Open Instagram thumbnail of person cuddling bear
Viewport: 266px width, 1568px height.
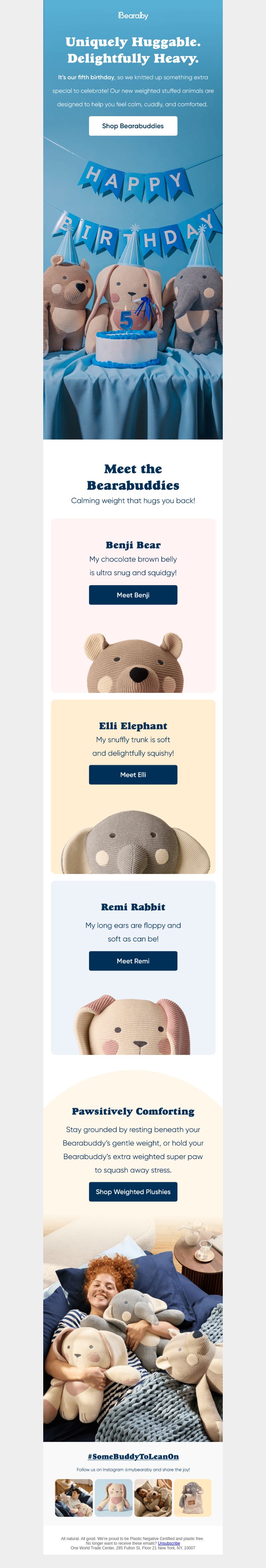click(x=153, y=1498)
